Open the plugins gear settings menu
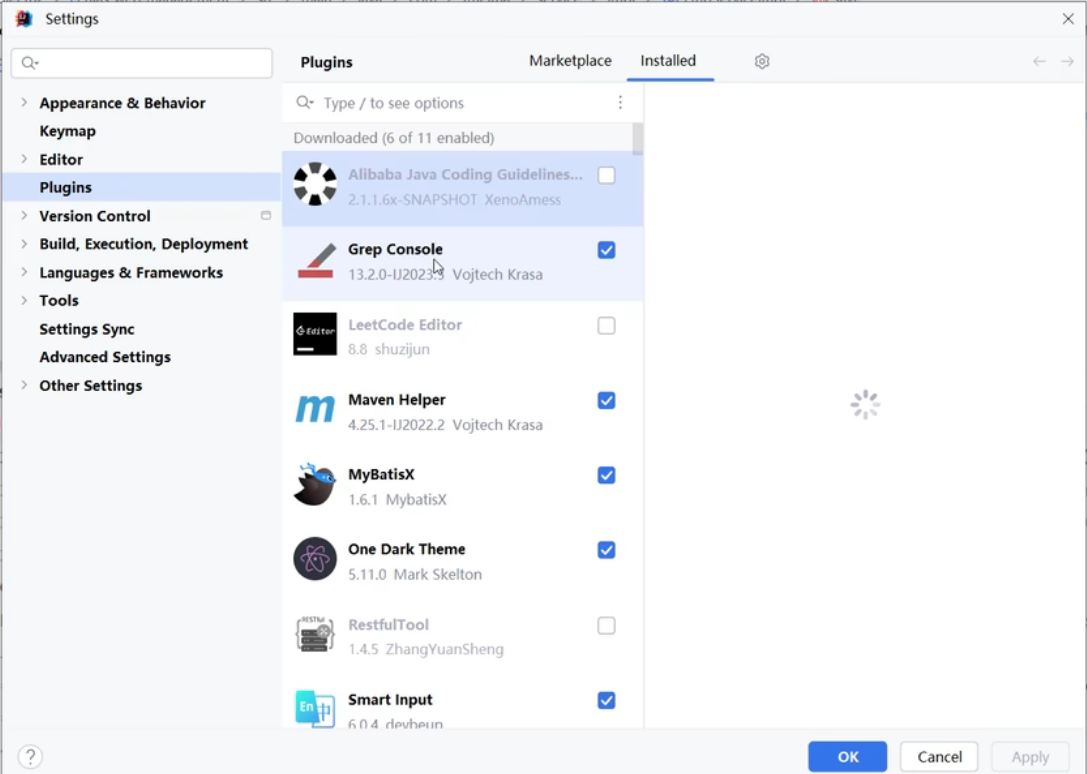Viewport: 1087px width, 774px height. click(x=762, y=61)
